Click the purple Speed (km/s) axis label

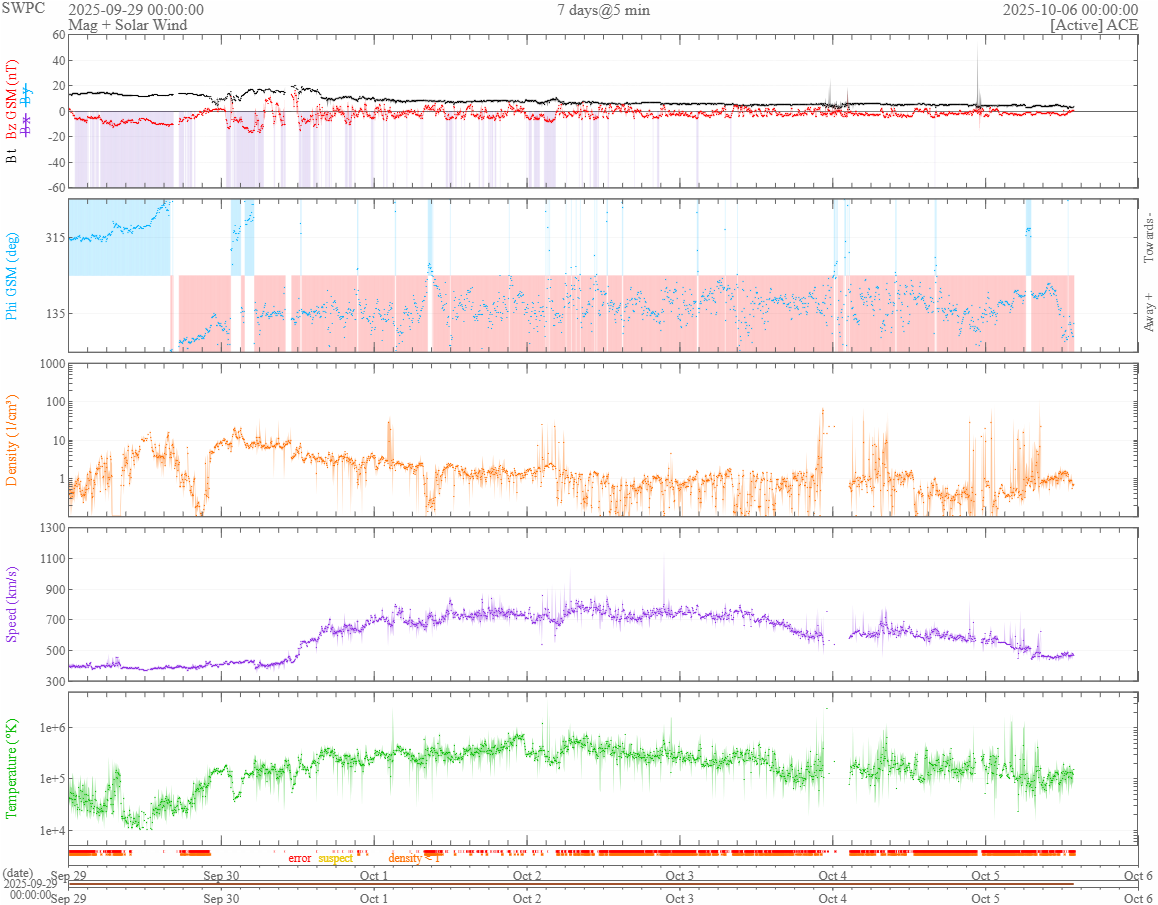(x=12, y=604)
